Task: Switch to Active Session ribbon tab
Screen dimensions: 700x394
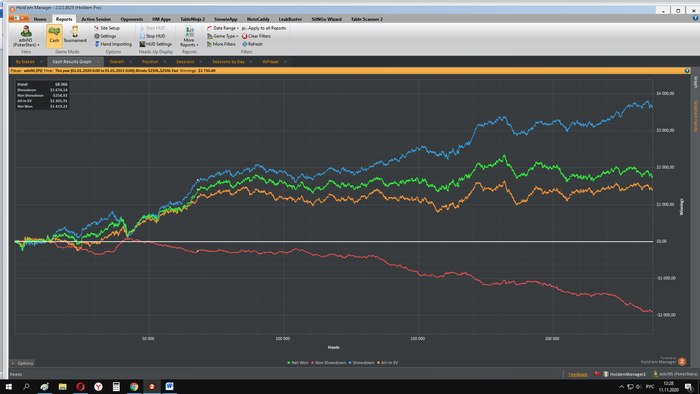Action: point(96,19)
